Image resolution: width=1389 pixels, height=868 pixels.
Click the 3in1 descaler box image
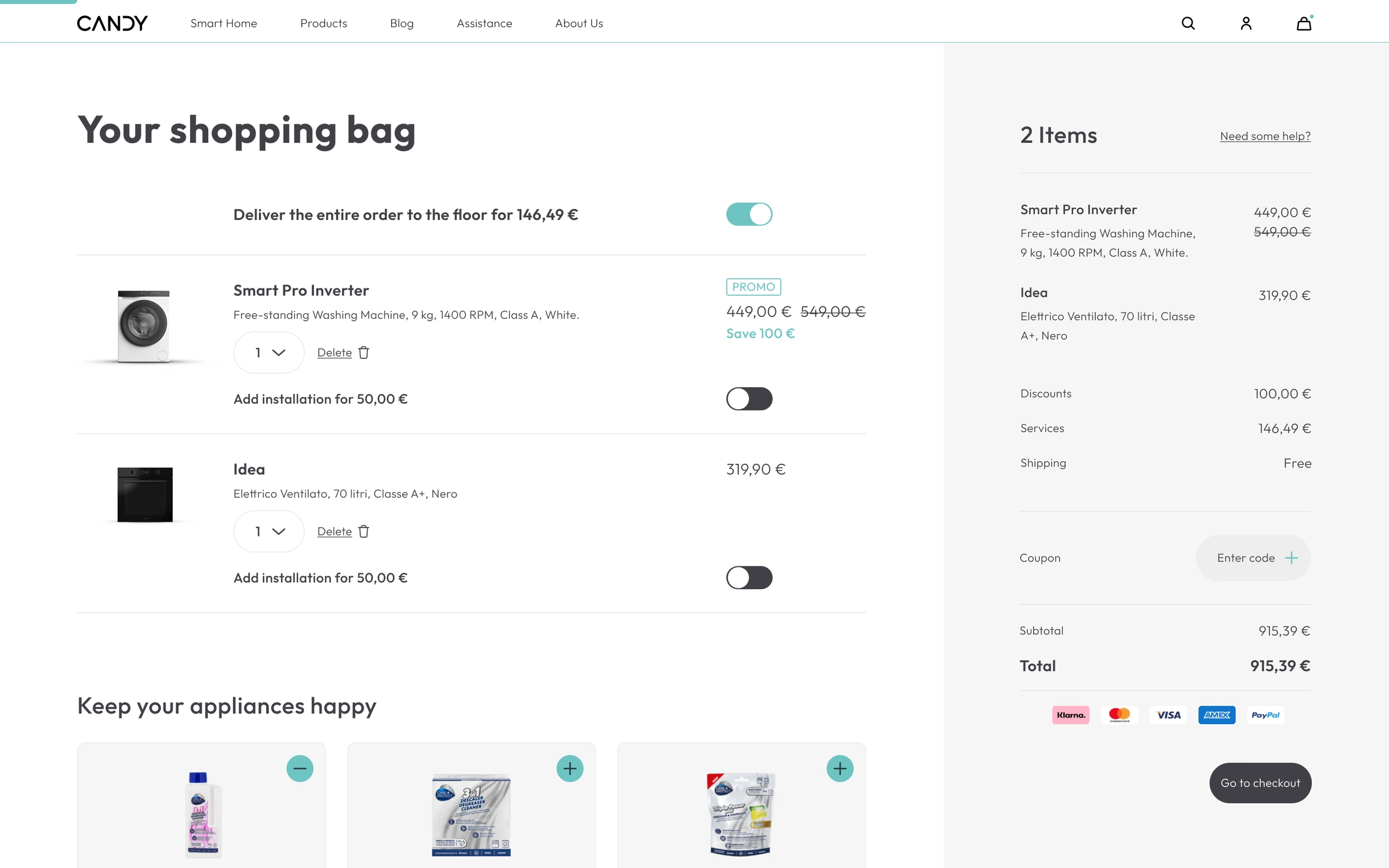coord(471,815)
